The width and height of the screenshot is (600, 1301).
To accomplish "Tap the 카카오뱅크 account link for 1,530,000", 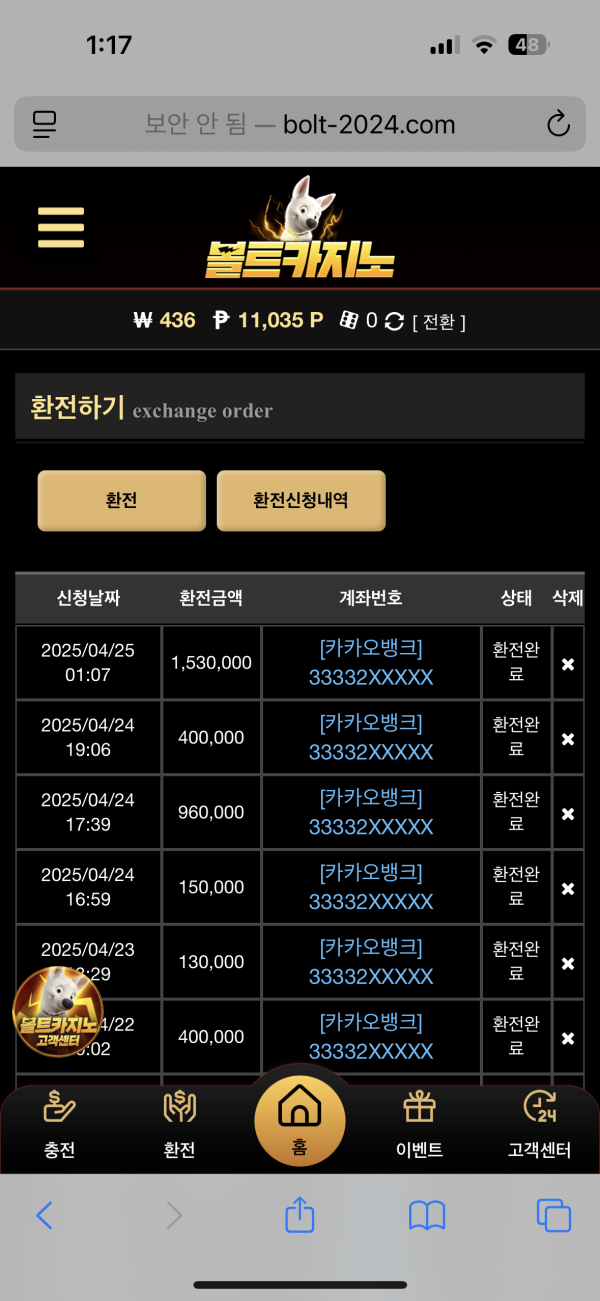I will click(x=371, y=663).
